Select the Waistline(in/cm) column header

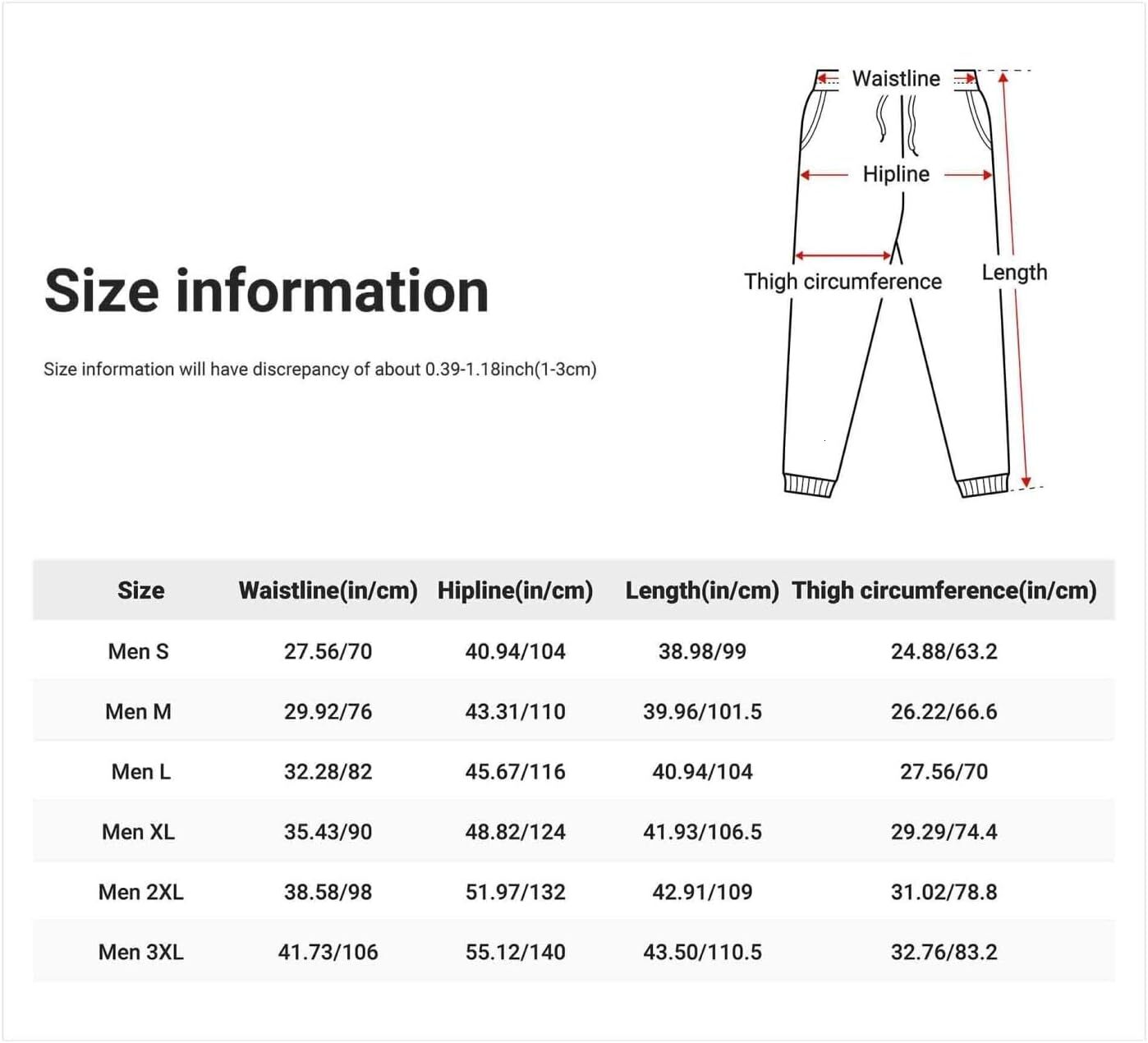(328, 590)
